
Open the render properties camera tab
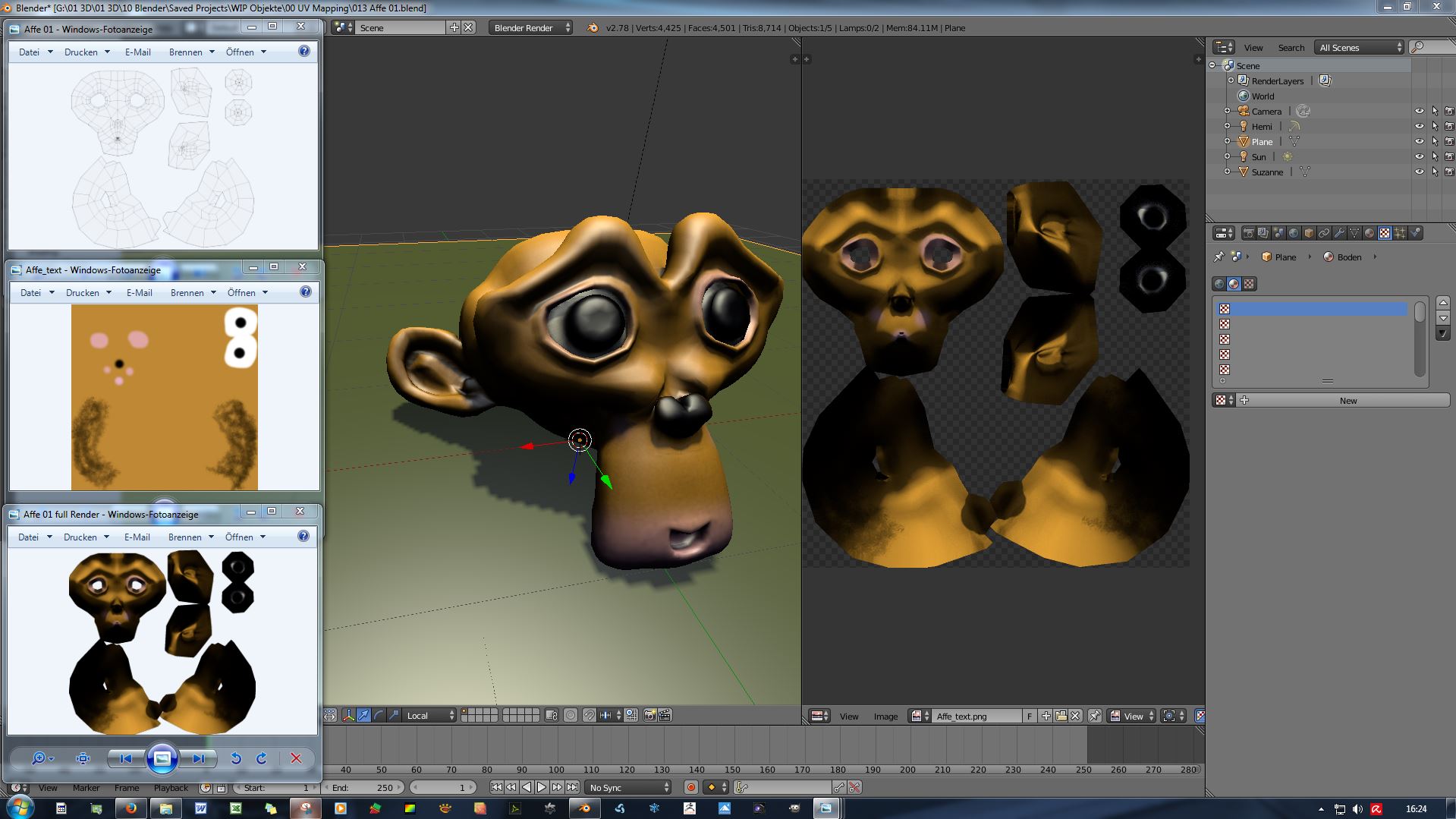pyautogui.click(x=1248, y=233)
